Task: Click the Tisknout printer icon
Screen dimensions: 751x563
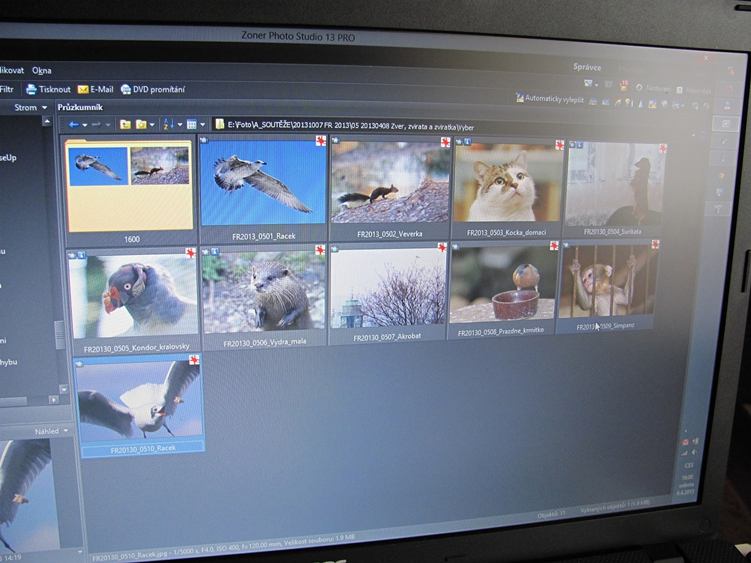Action: tap(31, 89)
